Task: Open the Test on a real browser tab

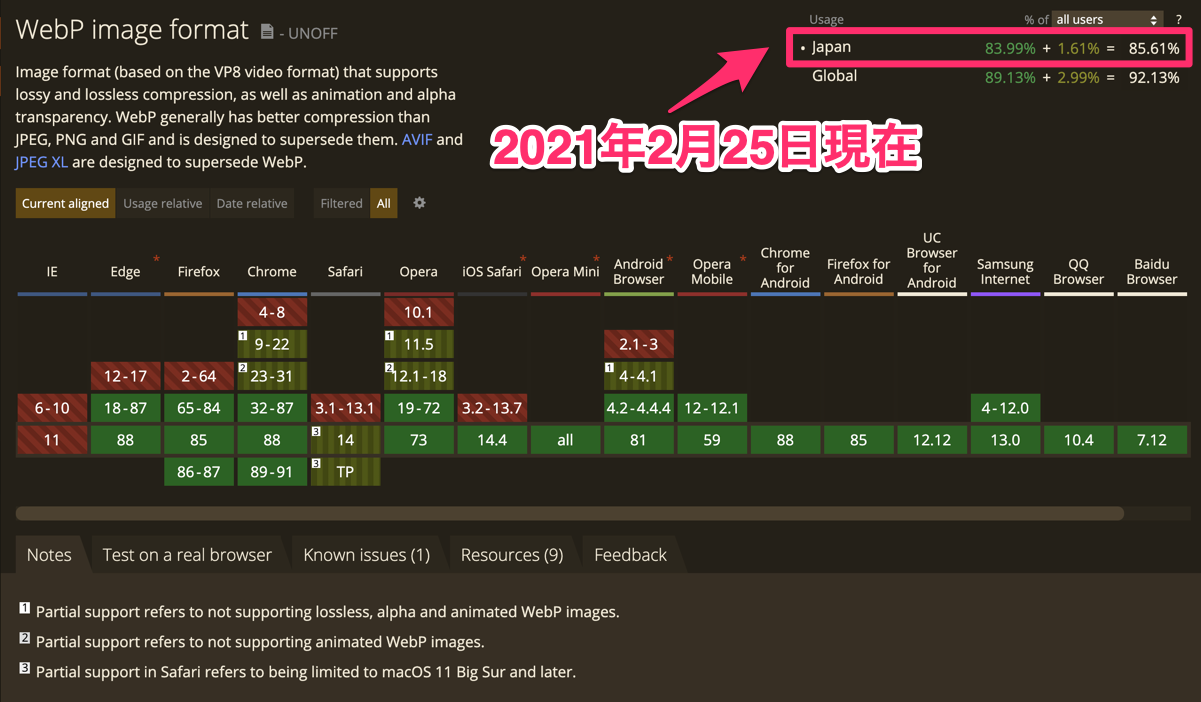Action: click(x=187, y=555)
